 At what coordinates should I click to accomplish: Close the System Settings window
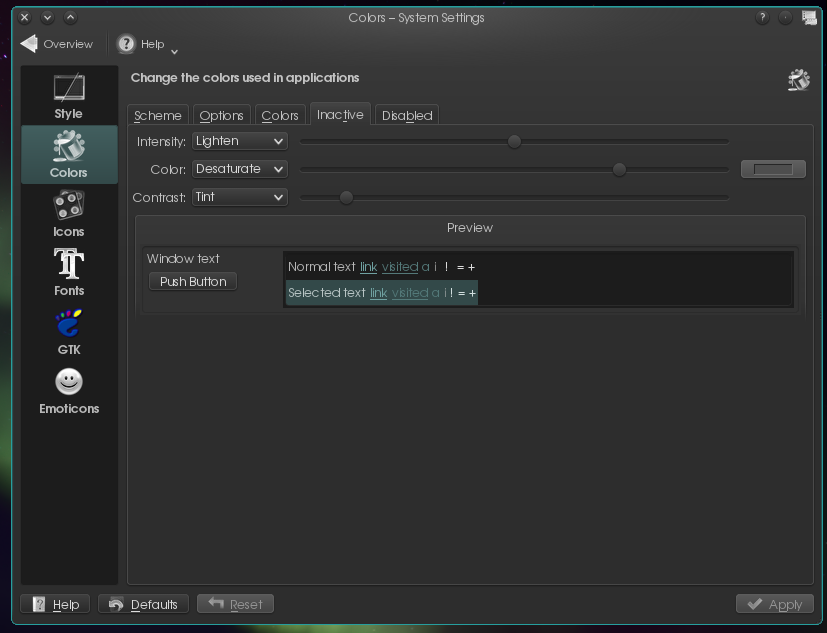click(24, 17)
